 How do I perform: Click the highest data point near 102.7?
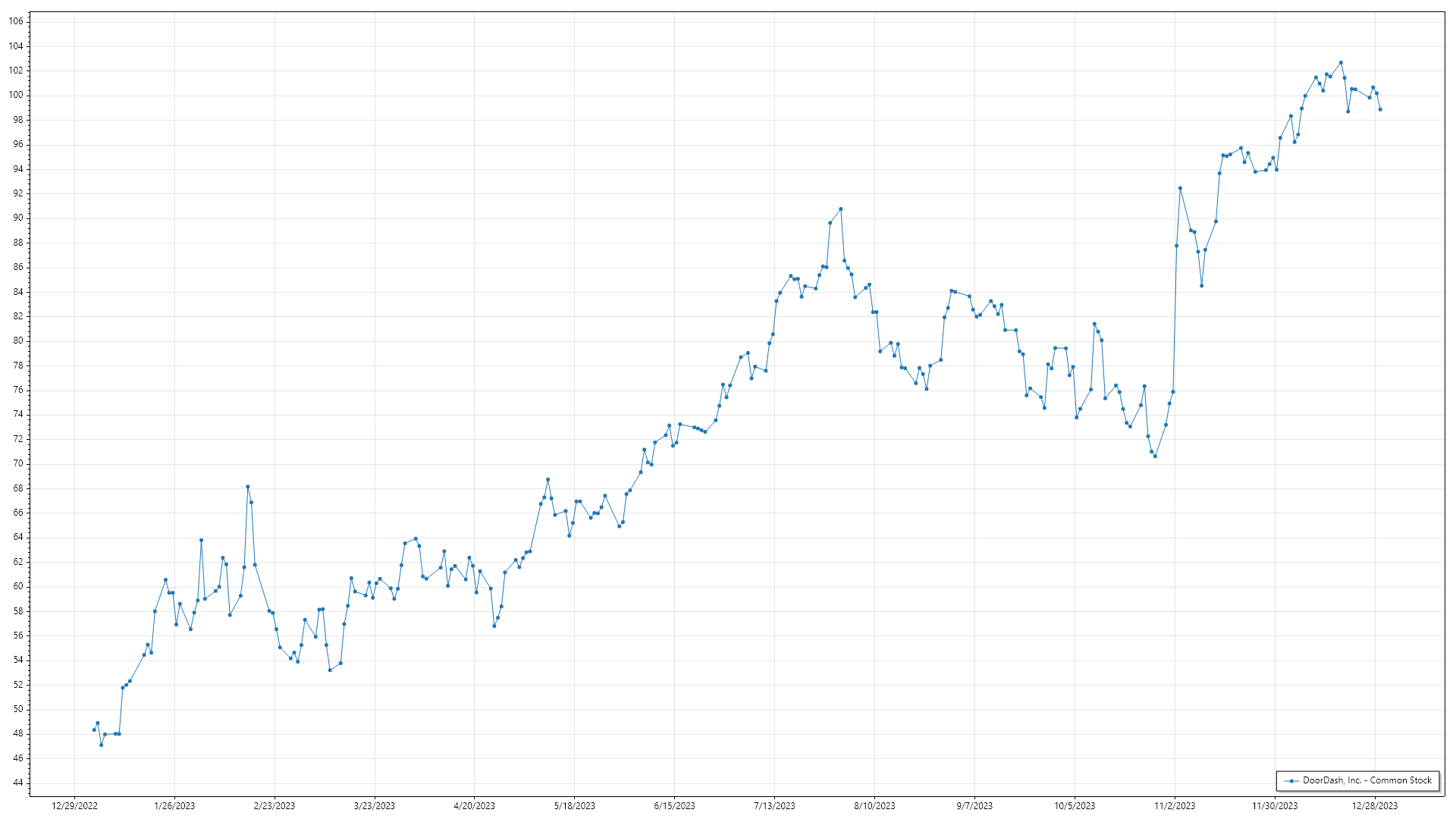[x=1341, y=63]
